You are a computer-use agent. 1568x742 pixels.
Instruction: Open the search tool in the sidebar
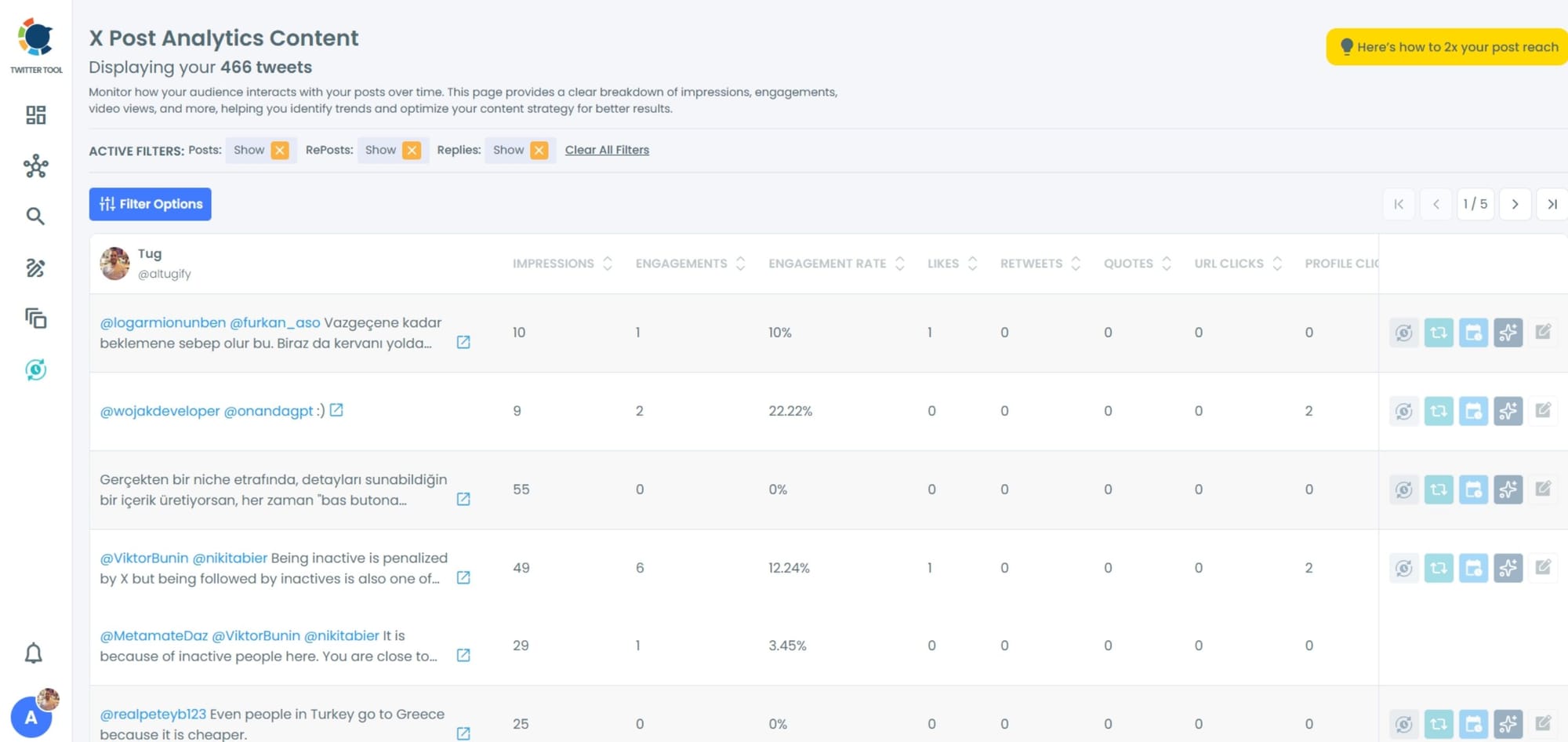(x=34, y=216)
